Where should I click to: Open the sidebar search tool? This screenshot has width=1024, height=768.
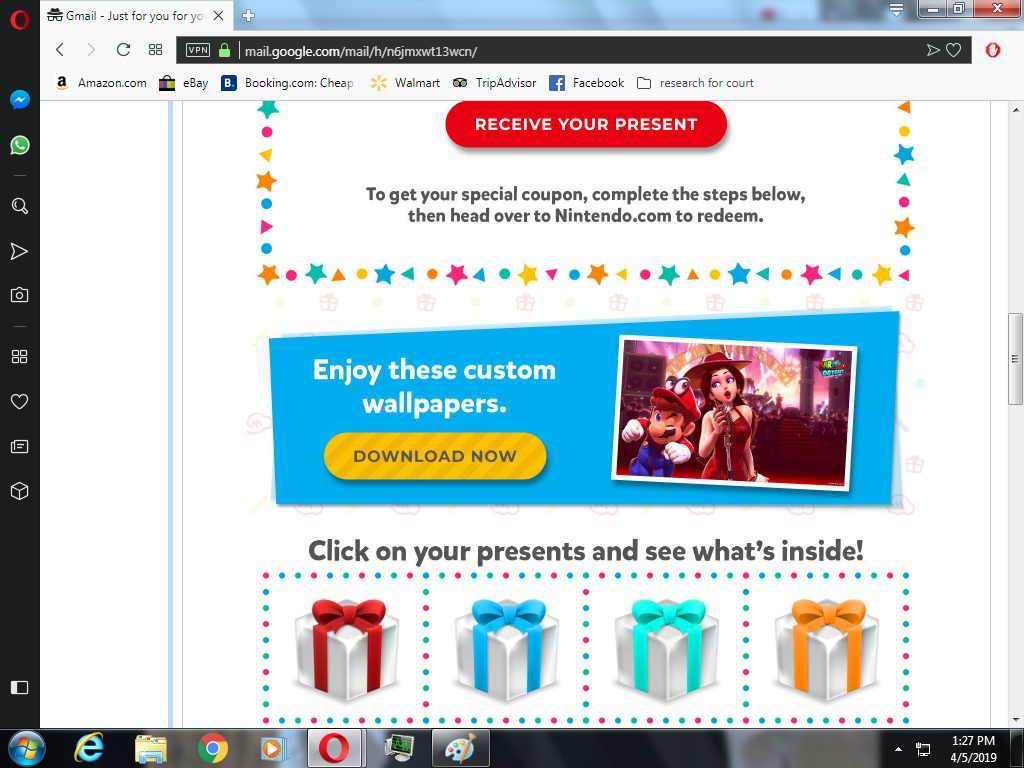coord(20,206)
